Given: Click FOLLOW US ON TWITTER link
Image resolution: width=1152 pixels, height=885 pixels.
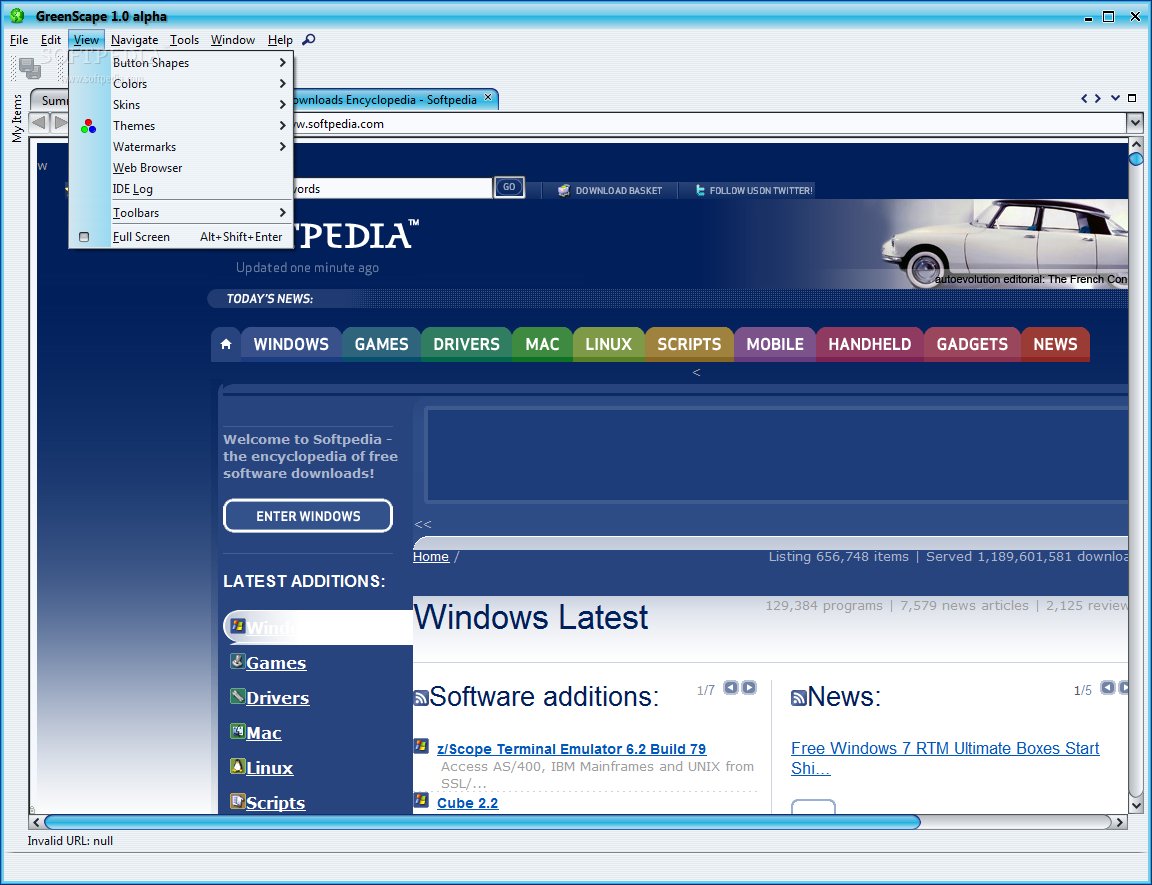Looking at the screenshot, I should [x=760, y=190].
